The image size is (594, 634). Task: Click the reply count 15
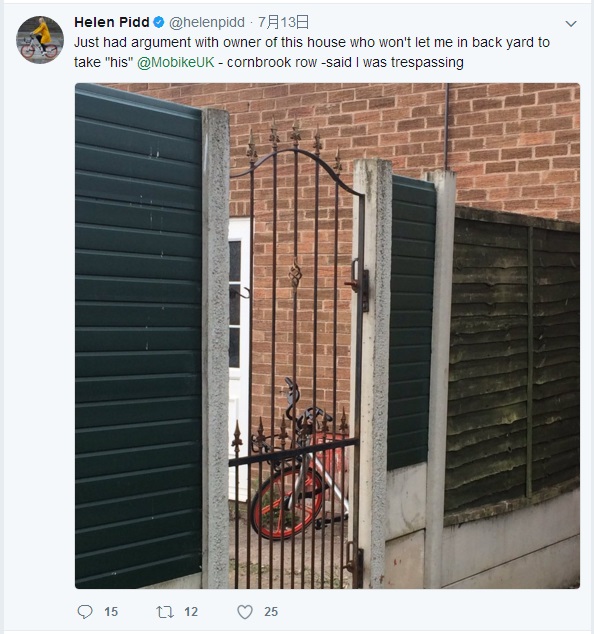[x=111, y=612]
